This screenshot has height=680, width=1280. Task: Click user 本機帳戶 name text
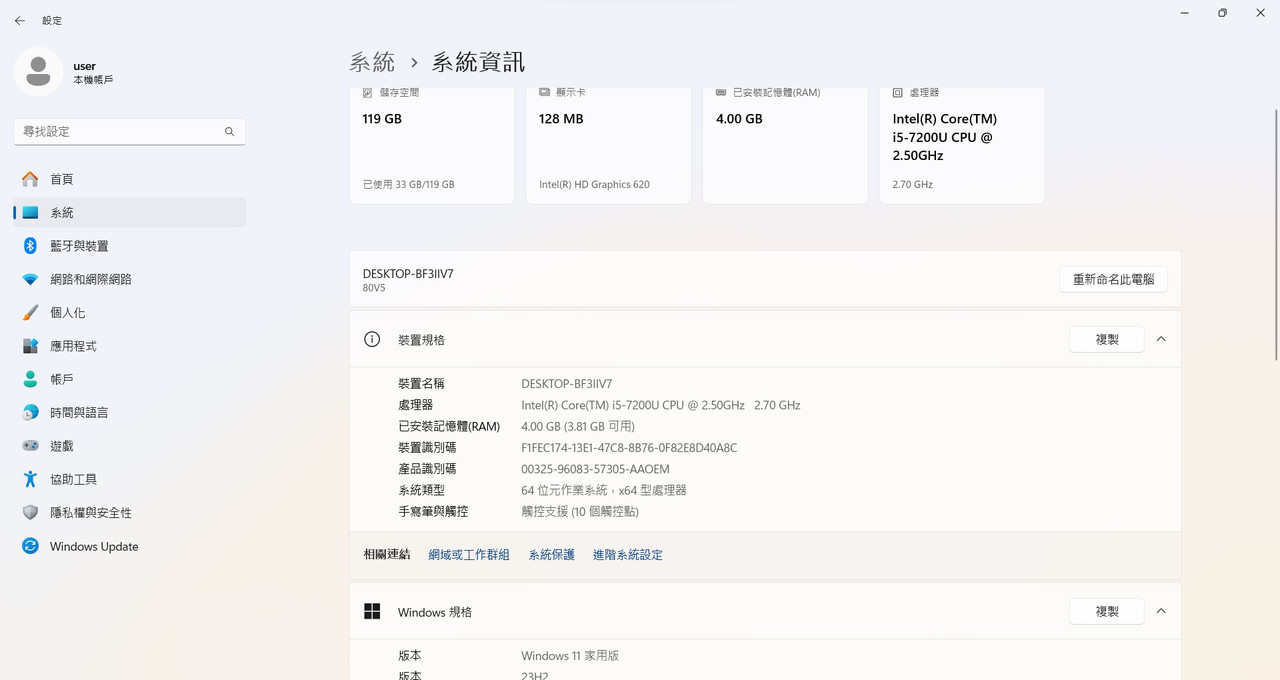93,73
